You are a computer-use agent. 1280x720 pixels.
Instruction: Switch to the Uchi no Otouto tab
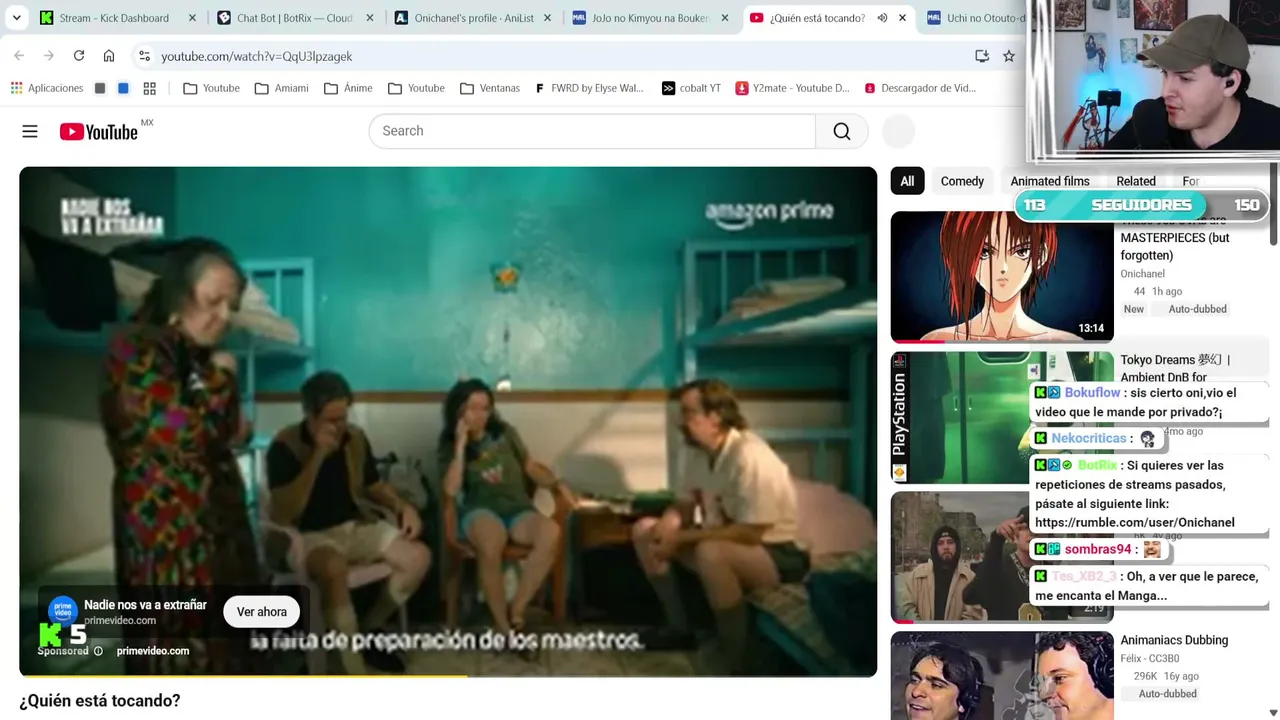pyautogui.click(x=975, y=18)
